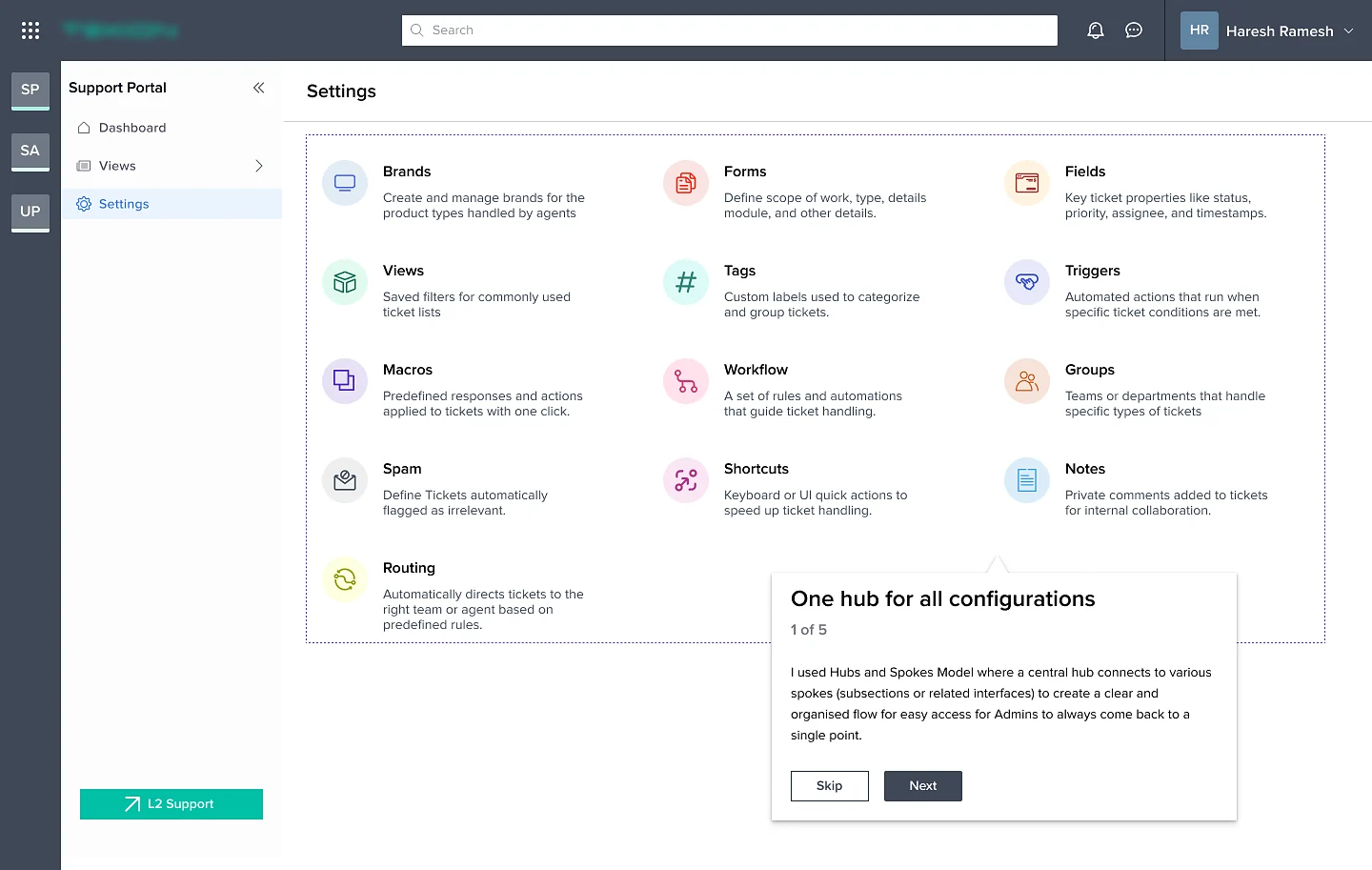Click Next in the tour popup
The width and height of the screenshot is (1372, 870).
click(923, 786)
